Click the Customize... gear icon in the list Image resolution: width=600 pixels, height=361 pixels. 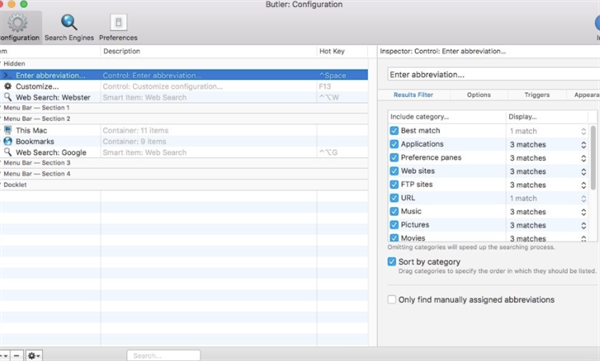point(8,86)
